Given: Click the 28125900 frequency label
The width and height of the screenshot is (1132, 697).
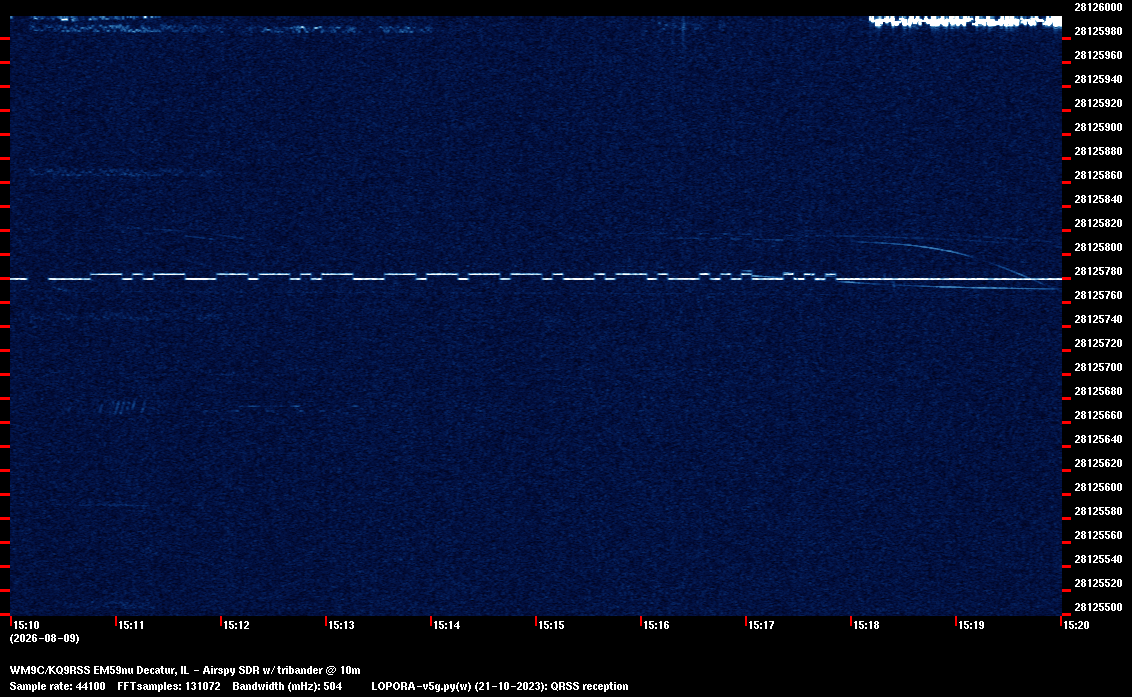Looking at the screenshot, I should (x=1099, y=127).
